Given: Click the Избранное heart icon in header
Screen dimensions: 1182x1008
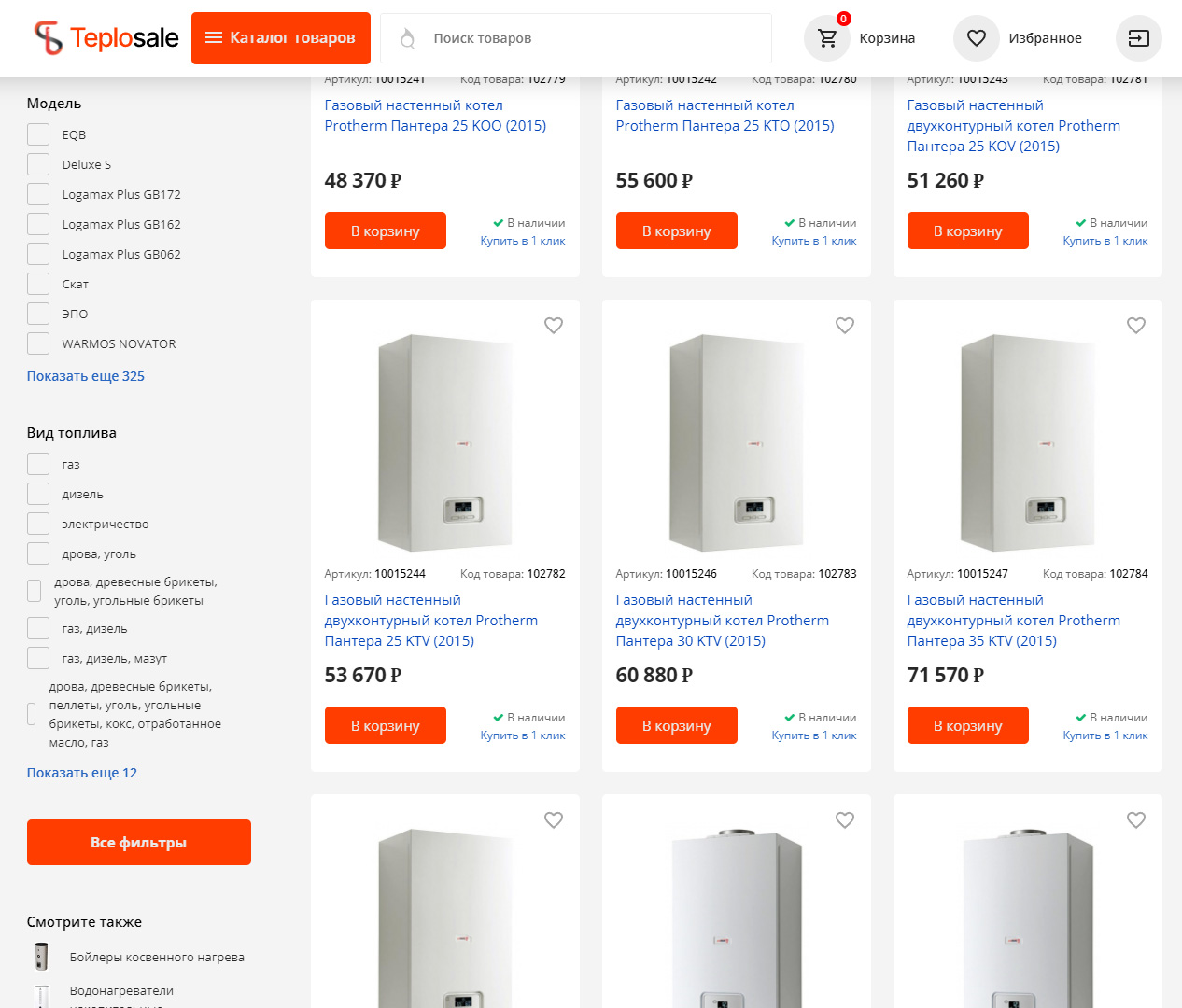Looking at the screenshot, I should pyautogui.click(x=976, y=38).
